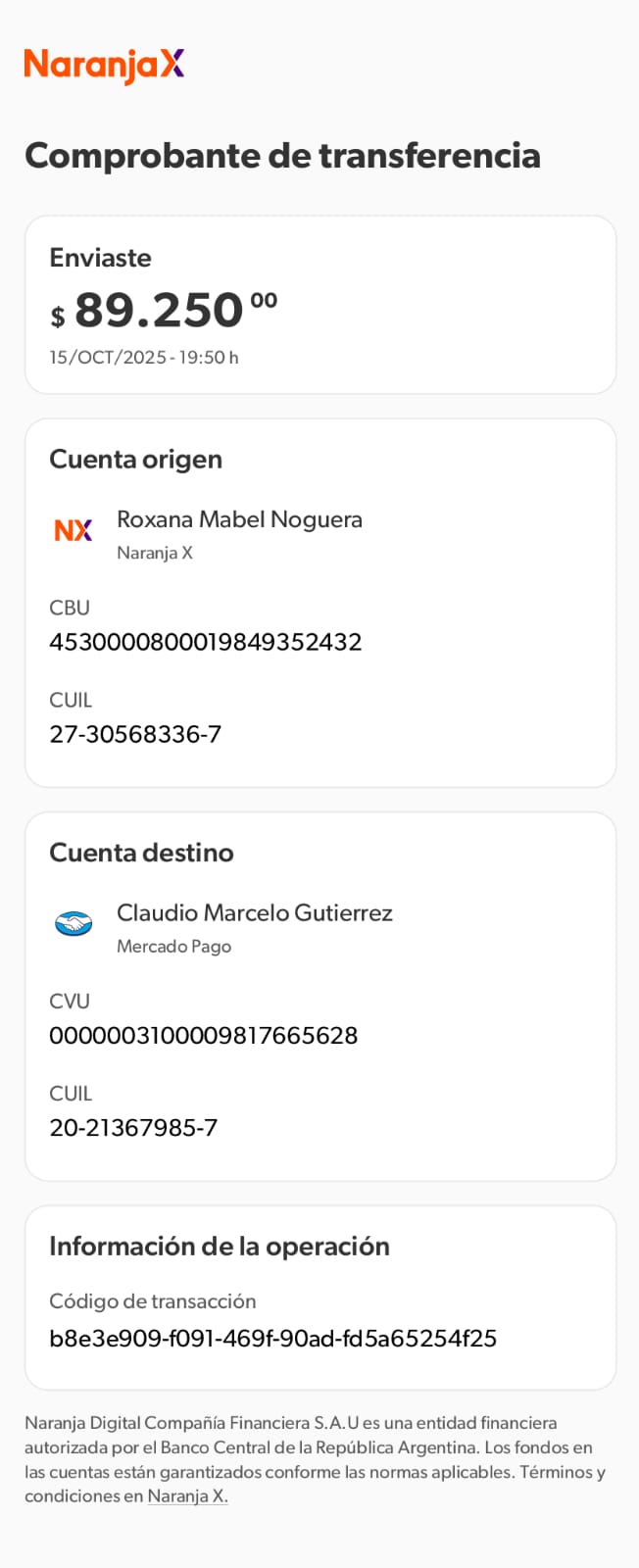Viewport: 639px width, 1568px height.
Task: Click the Cuenta origen section title
Action: pos(135,460)
